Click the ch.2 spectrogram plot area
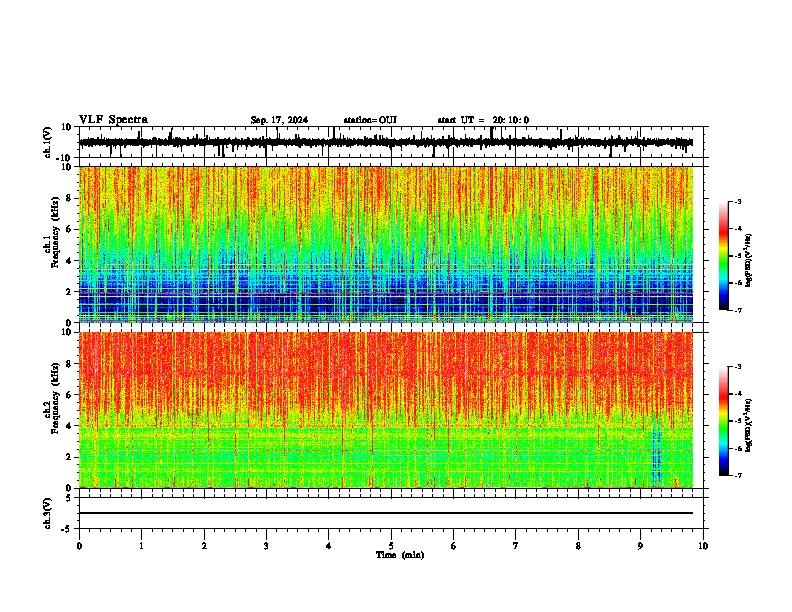The width and height of the screenshot is (792, 612). (x=386, y=410)
